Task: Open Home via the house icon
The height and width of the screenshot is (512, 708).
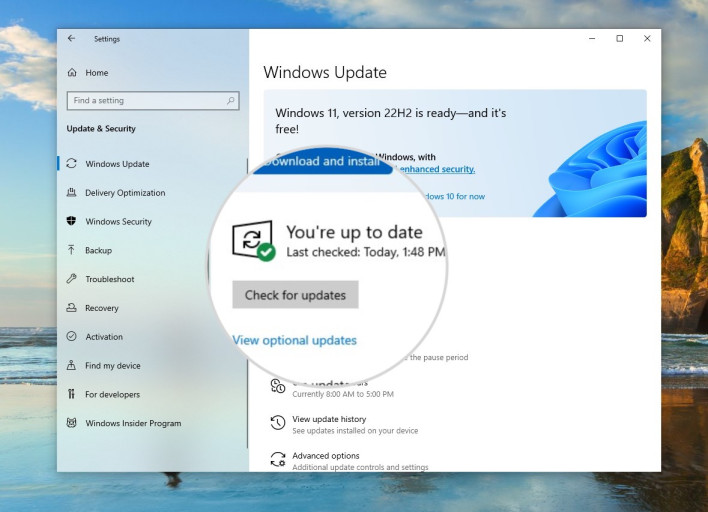Action: (x=72, y=73)
